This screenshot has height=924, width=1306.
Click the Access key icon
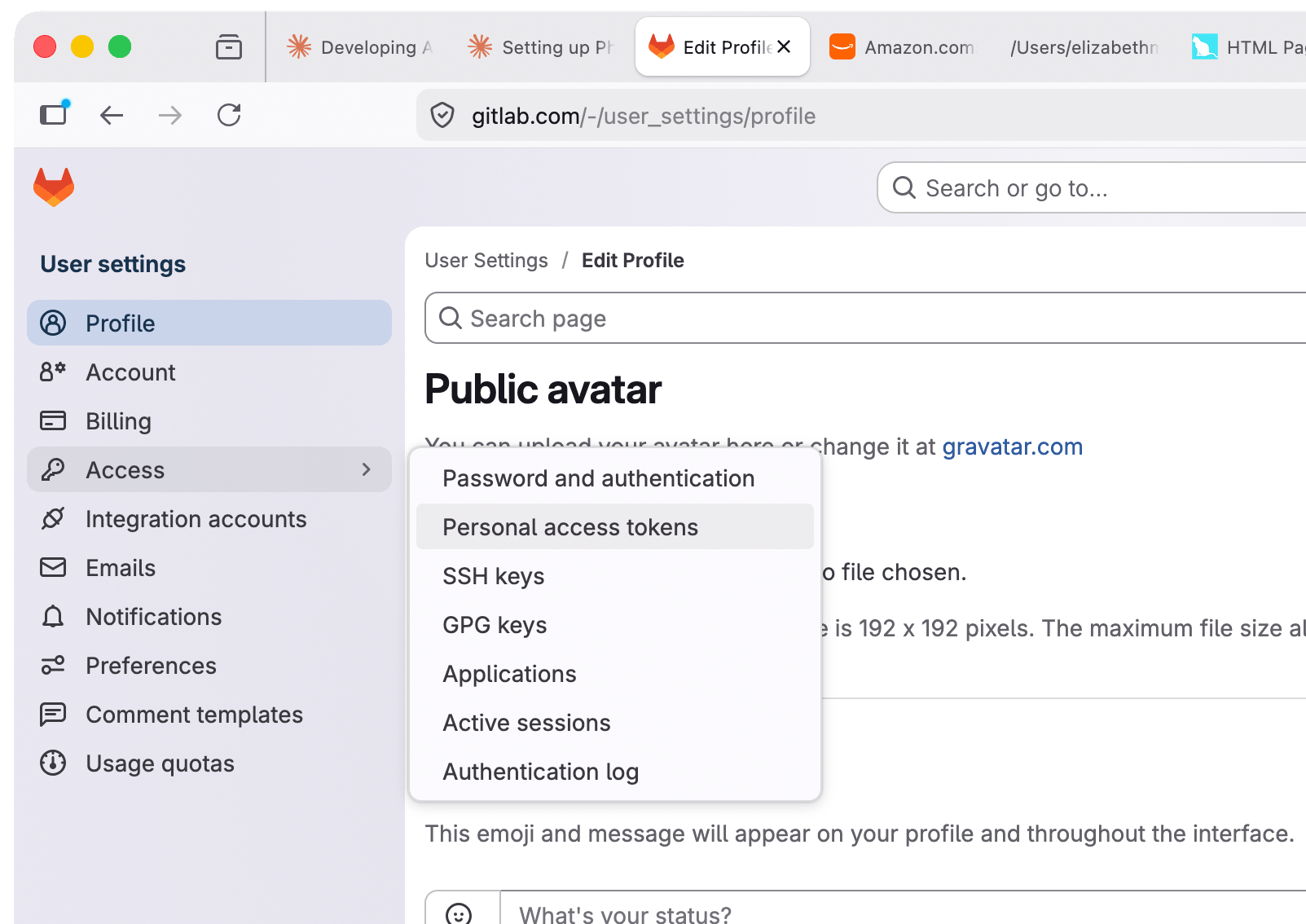53,469
